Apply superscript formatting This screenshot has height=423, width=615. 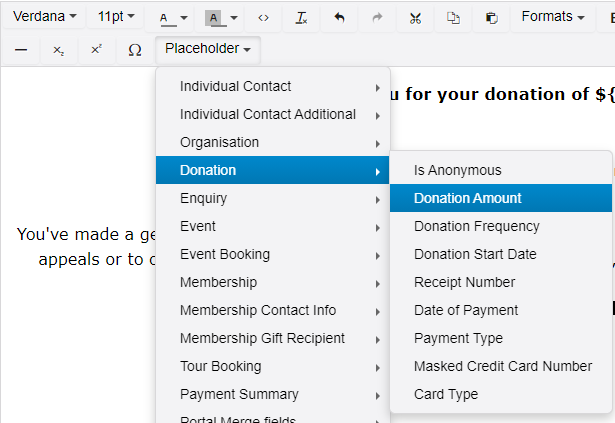(x=96, y=49)
